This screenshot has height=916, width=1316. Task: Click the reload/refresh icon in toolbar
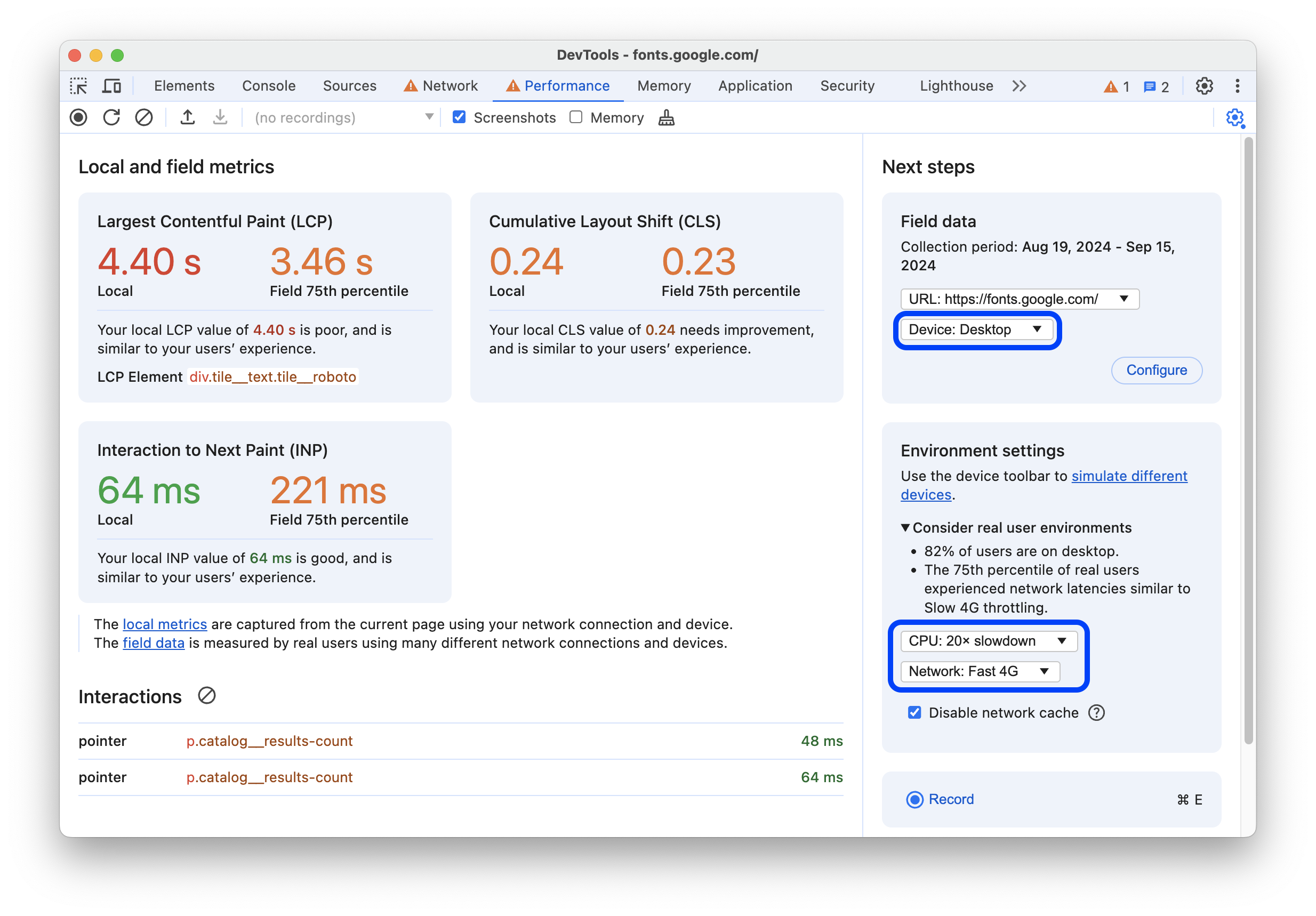112,118
